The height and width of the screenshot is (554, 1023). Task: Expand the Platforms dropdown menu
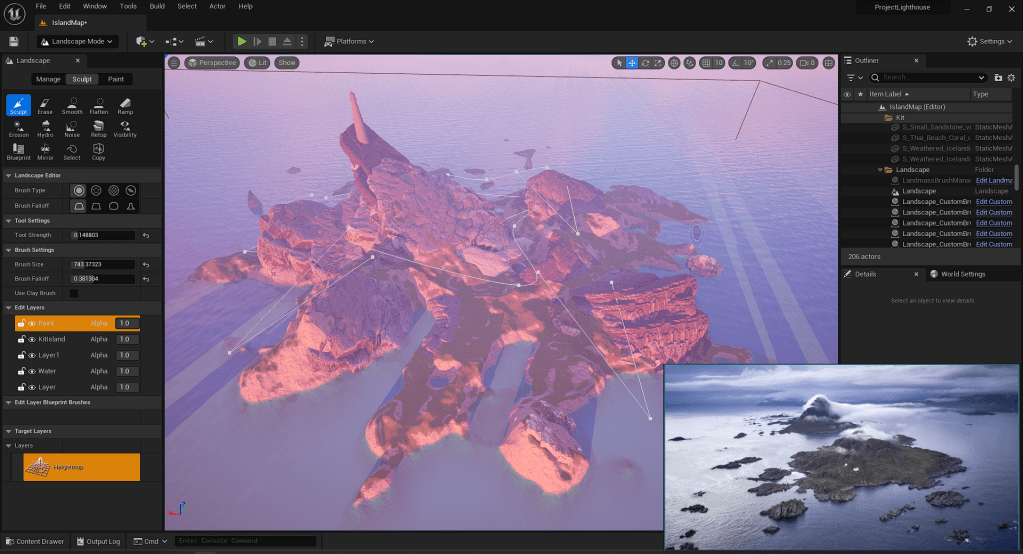(x=350, y=41)
